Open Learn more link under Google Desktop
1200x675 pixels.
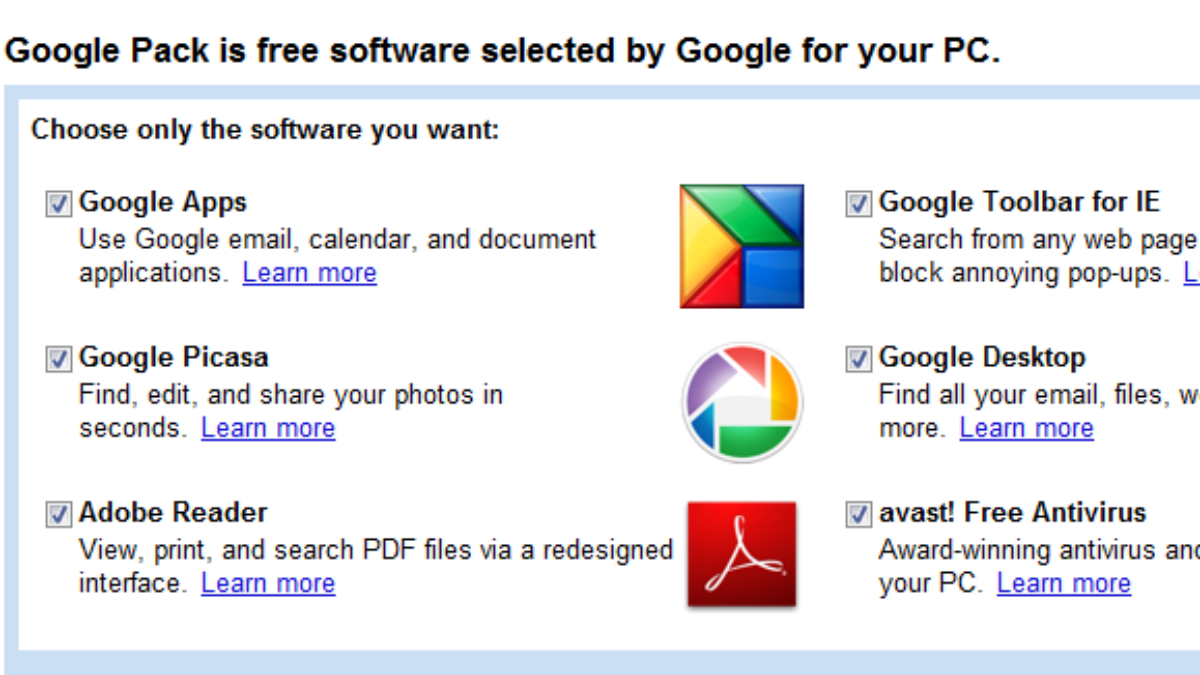1026,428
